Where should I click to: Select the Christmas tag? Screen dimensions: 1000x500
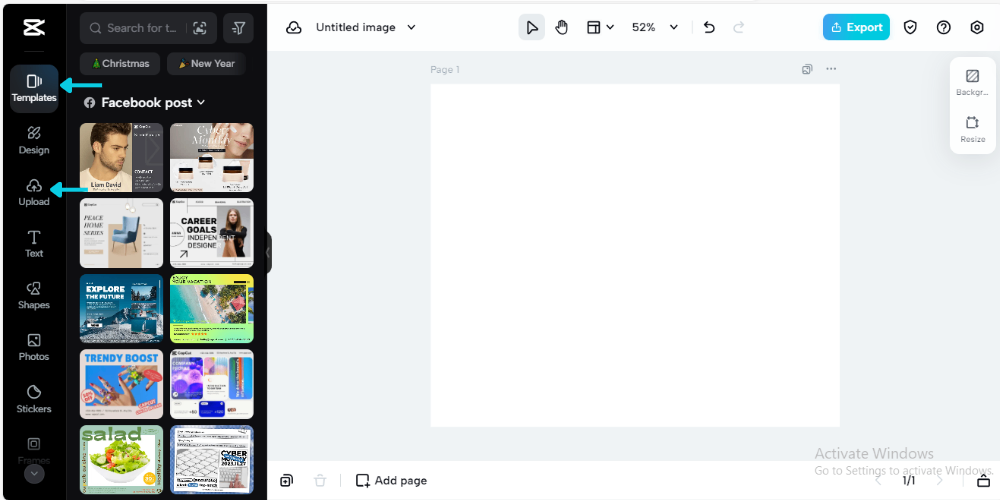(119, 64)
